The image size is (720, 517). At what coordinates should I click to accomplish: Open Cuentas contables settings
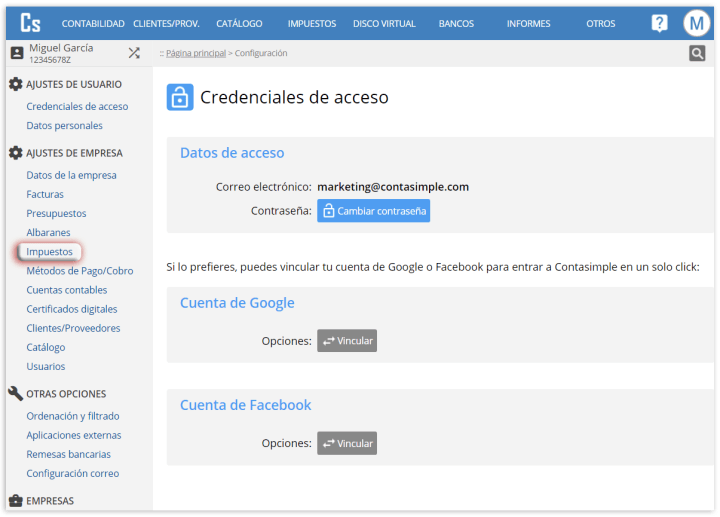[x=67, y=290]
